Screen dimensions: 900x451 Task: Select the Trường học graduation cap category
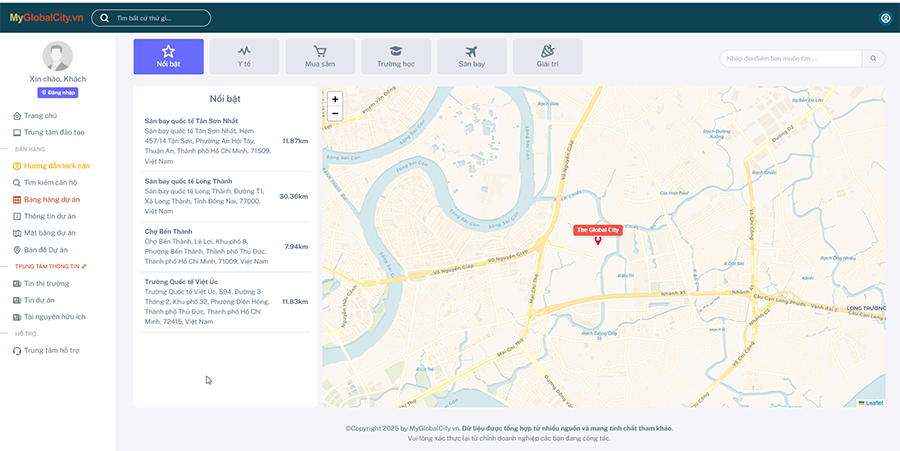(x=396, y=56)
